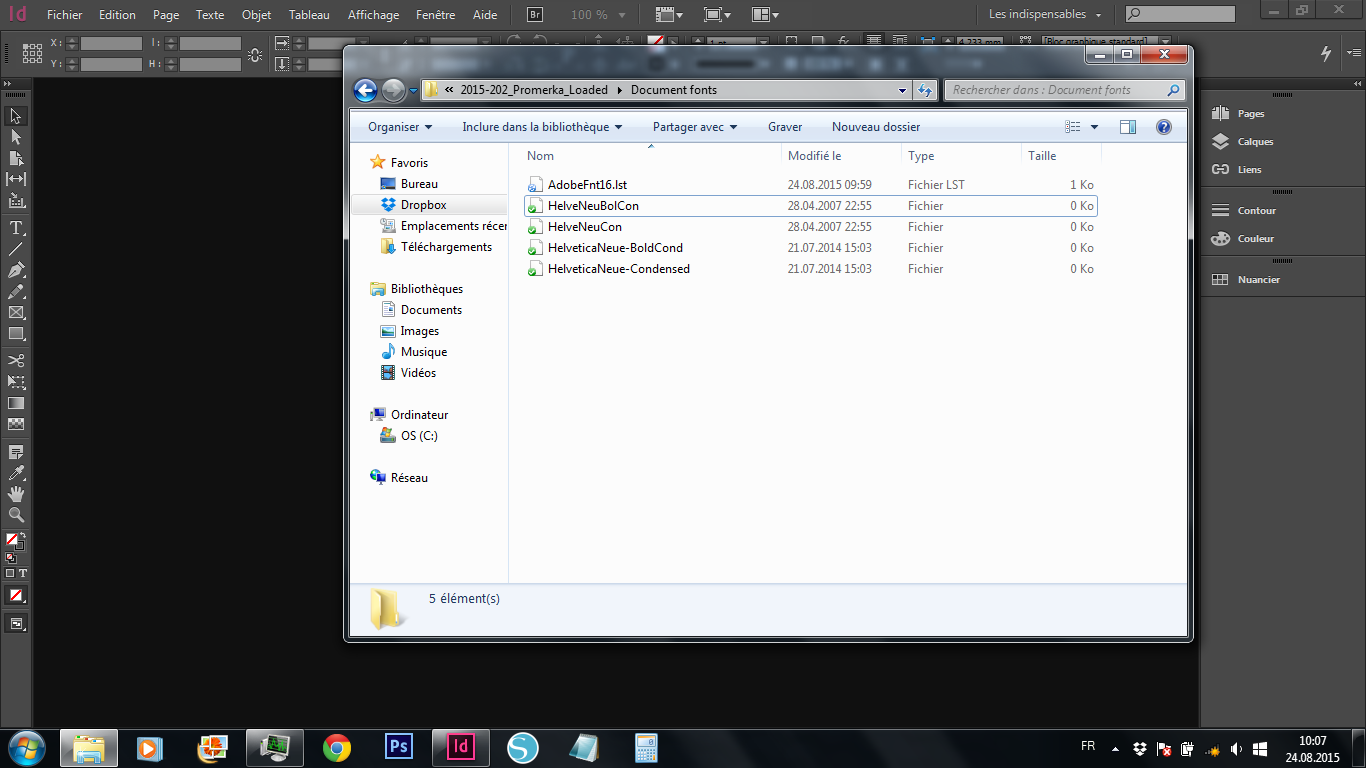
Task: Open Adobe Bridge via Br button
Action: pyautogui.click(x=535, y=15)
